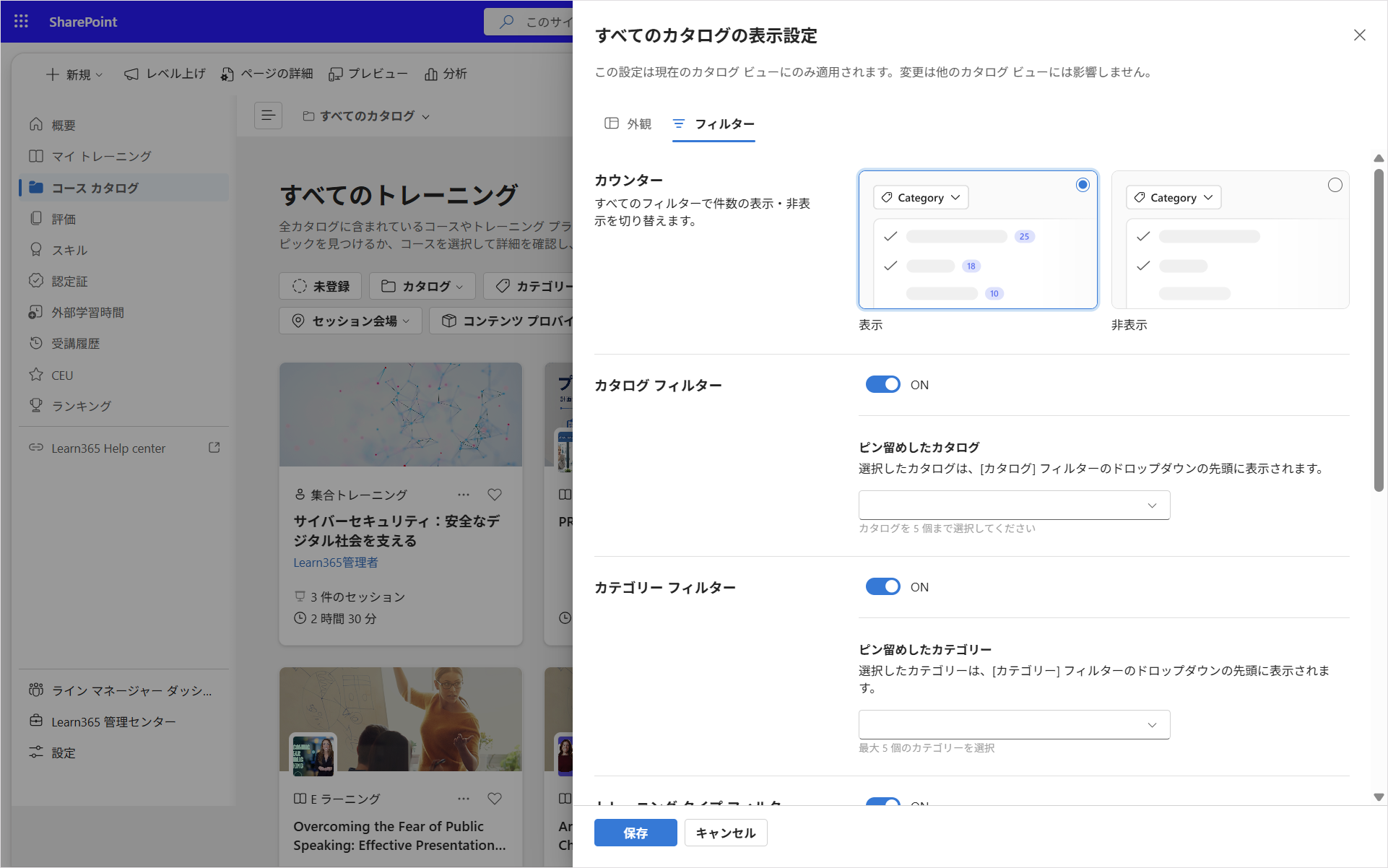Image resolution: width=1388 pixels, height=868 pixels.
Task: Toggle the カテゴリー フィルター switch
Action: [882, 587]
